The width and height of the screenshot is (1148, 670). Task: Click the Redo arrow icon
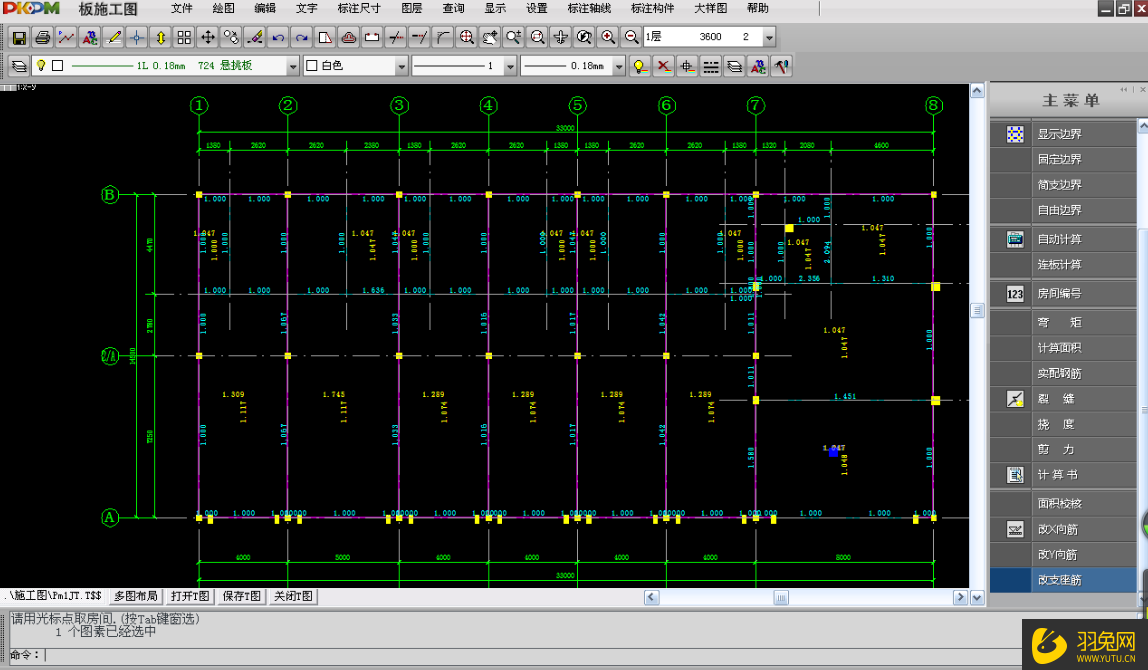tap(301, 38)
